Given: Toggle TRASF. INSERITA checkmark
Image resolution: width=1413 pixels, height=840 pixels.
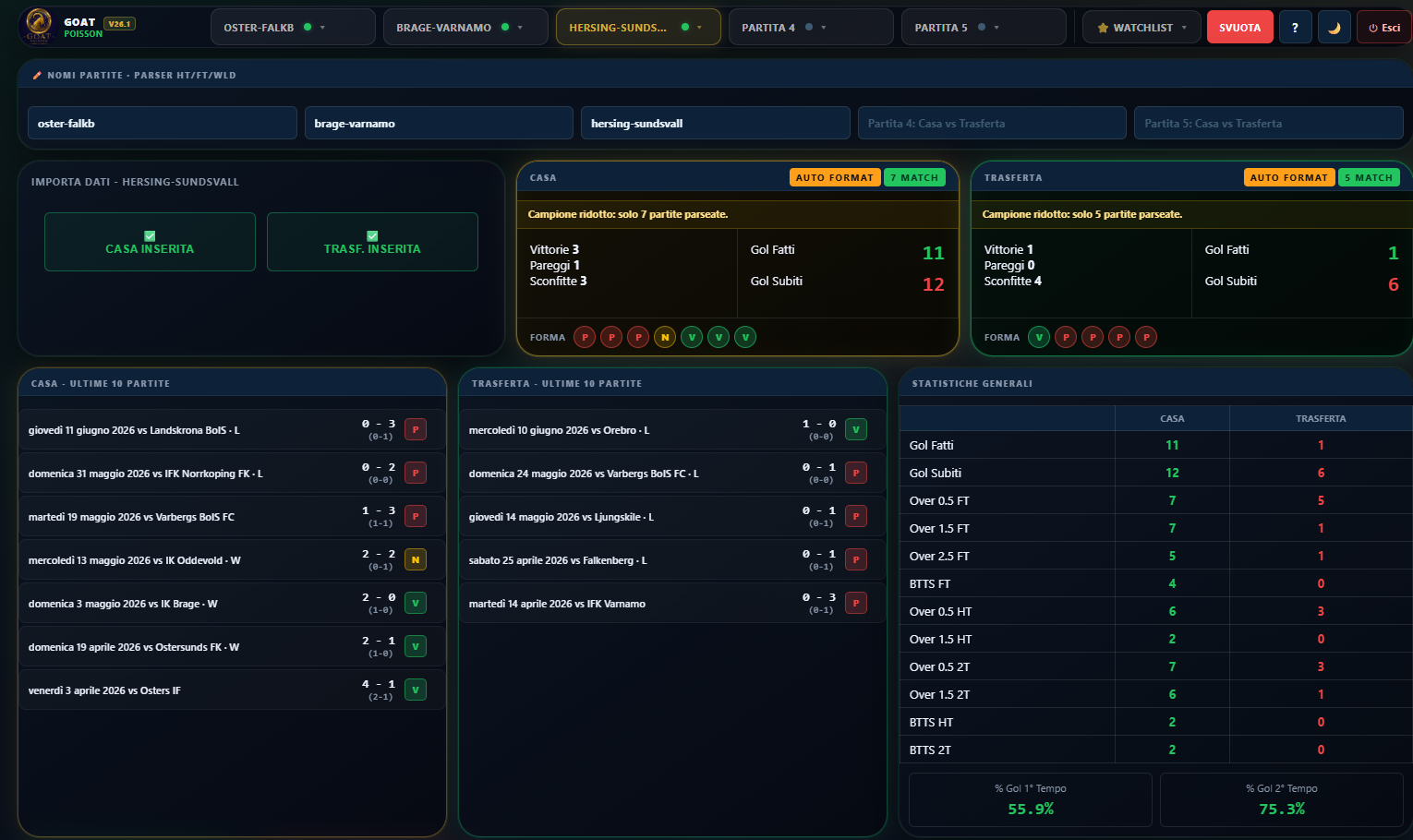Looking at the screenshot, I should click(x=372, y=235).
